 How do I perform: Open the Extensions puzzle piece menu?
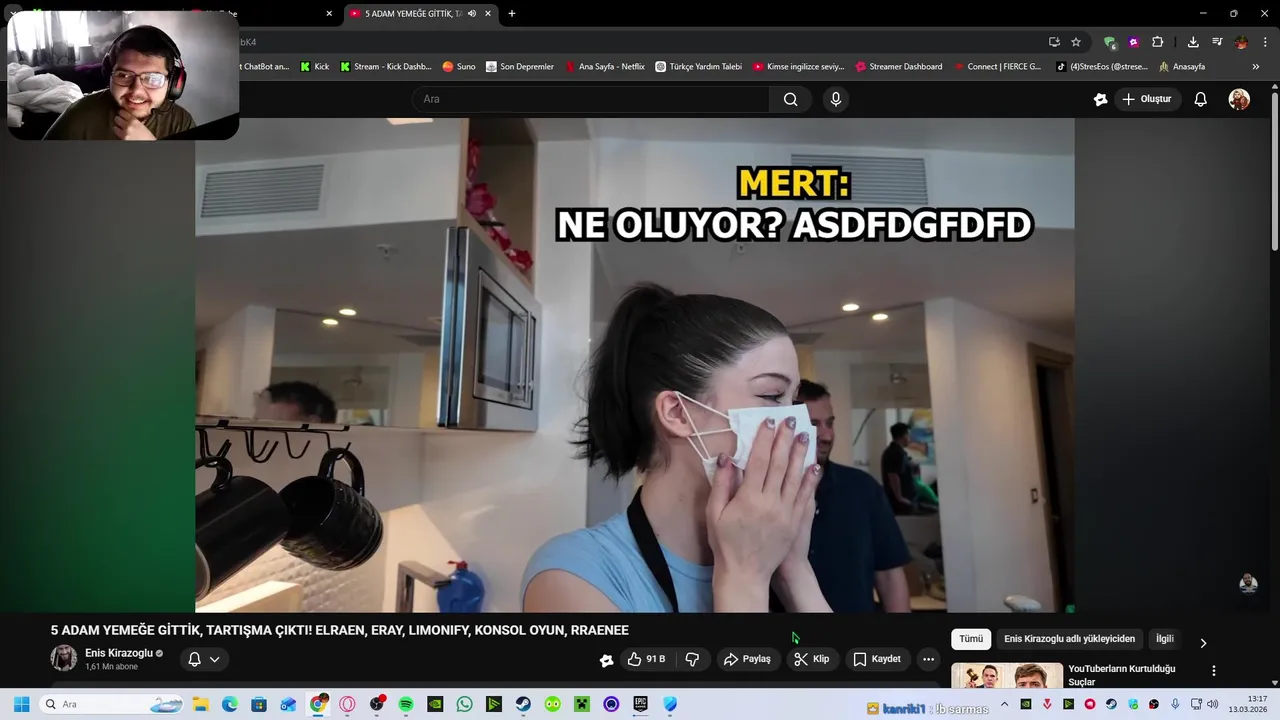tap(1157, 42)
